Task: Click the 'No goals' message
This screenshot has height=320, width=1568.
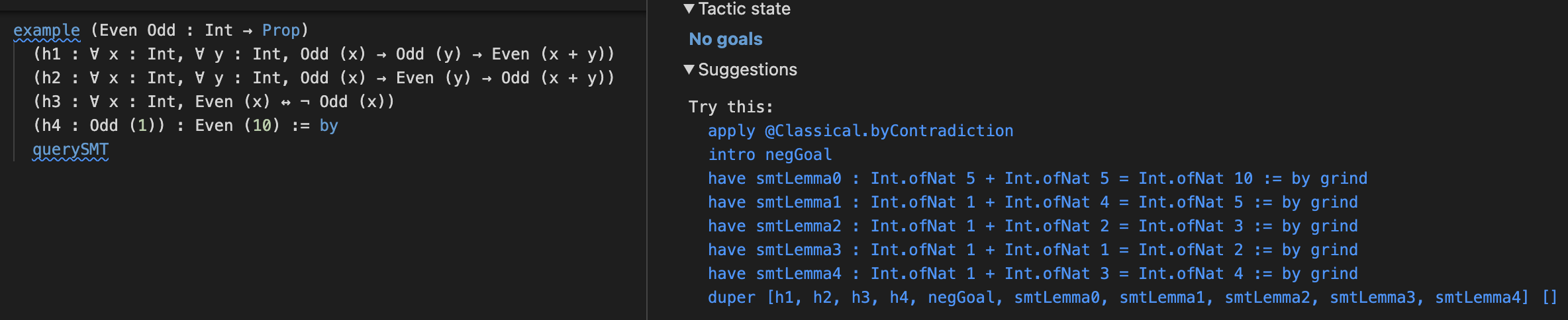Action: click(726, 39)
